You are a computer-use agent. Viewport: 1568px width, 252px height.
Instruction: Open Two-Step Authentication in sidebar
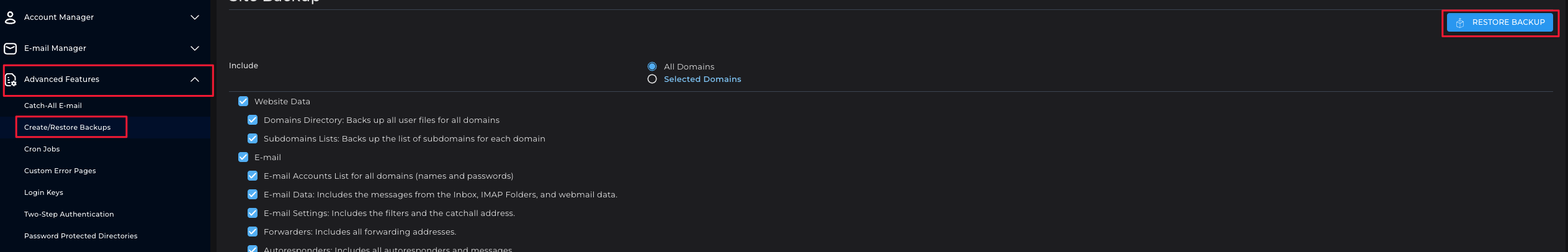(69, 214)
